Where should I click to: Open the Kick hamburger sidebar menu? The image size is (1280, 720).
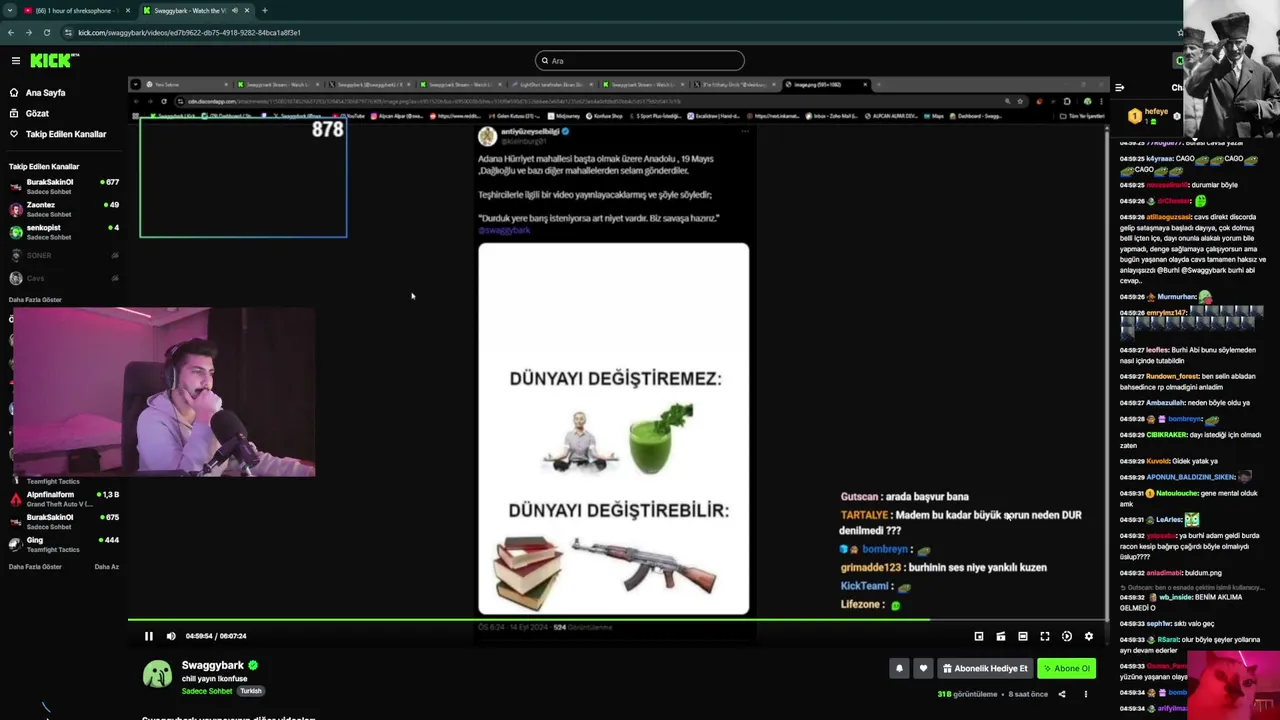pyautogui.click(x=15, y=61)
